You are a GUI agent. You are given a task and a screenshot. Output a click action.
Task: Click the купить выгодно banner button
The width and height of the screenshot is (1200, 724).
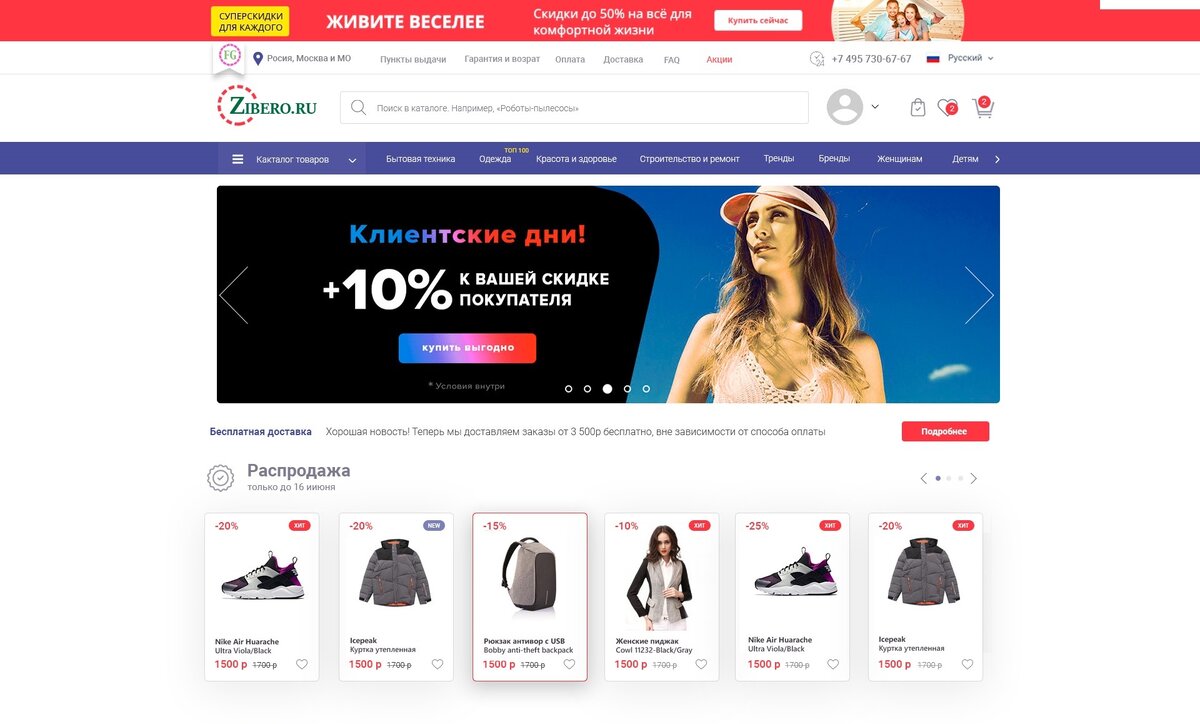click(467, 348)
